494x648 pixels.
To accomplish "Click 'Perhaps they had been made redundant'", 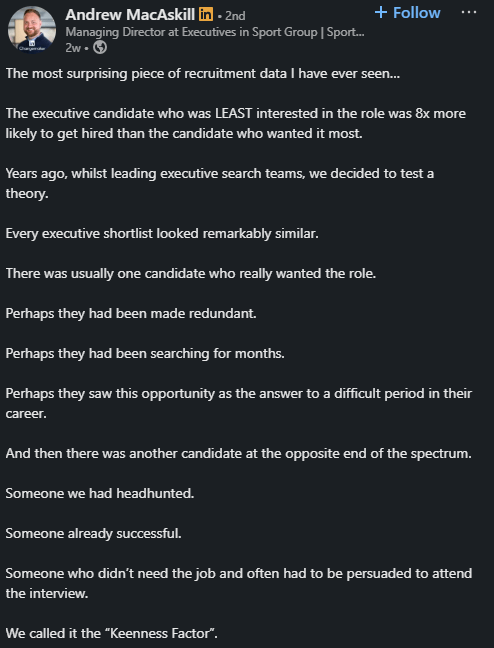I will point(131,313).
